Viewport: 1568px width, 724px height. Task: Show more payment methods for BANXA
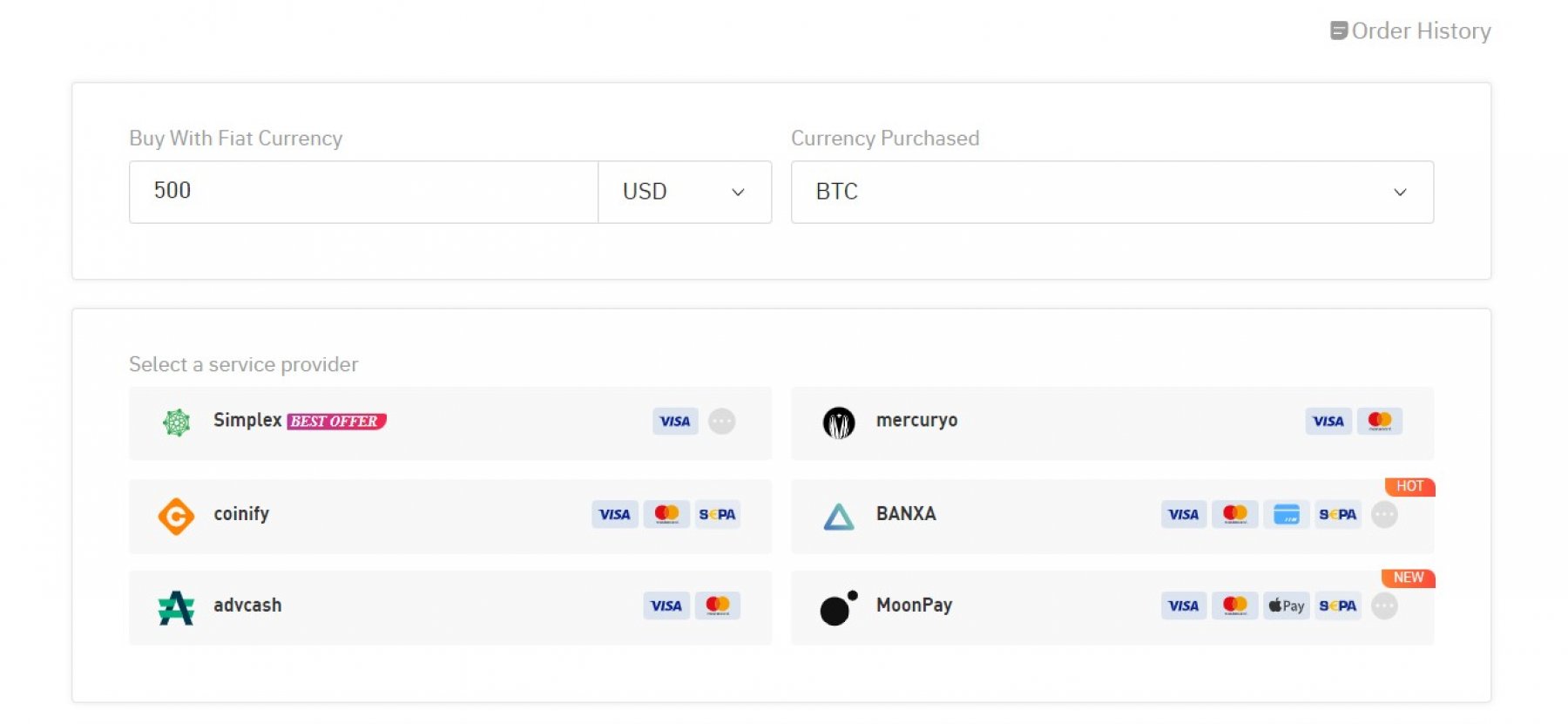tap(1384, 515)
